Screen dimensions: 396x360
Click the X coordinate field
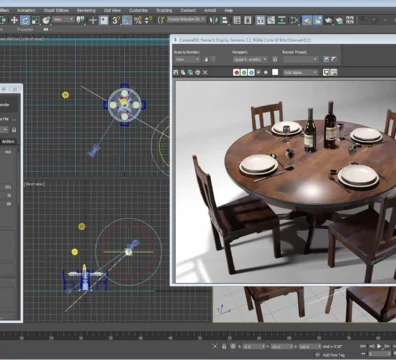(x=253, y=347)
